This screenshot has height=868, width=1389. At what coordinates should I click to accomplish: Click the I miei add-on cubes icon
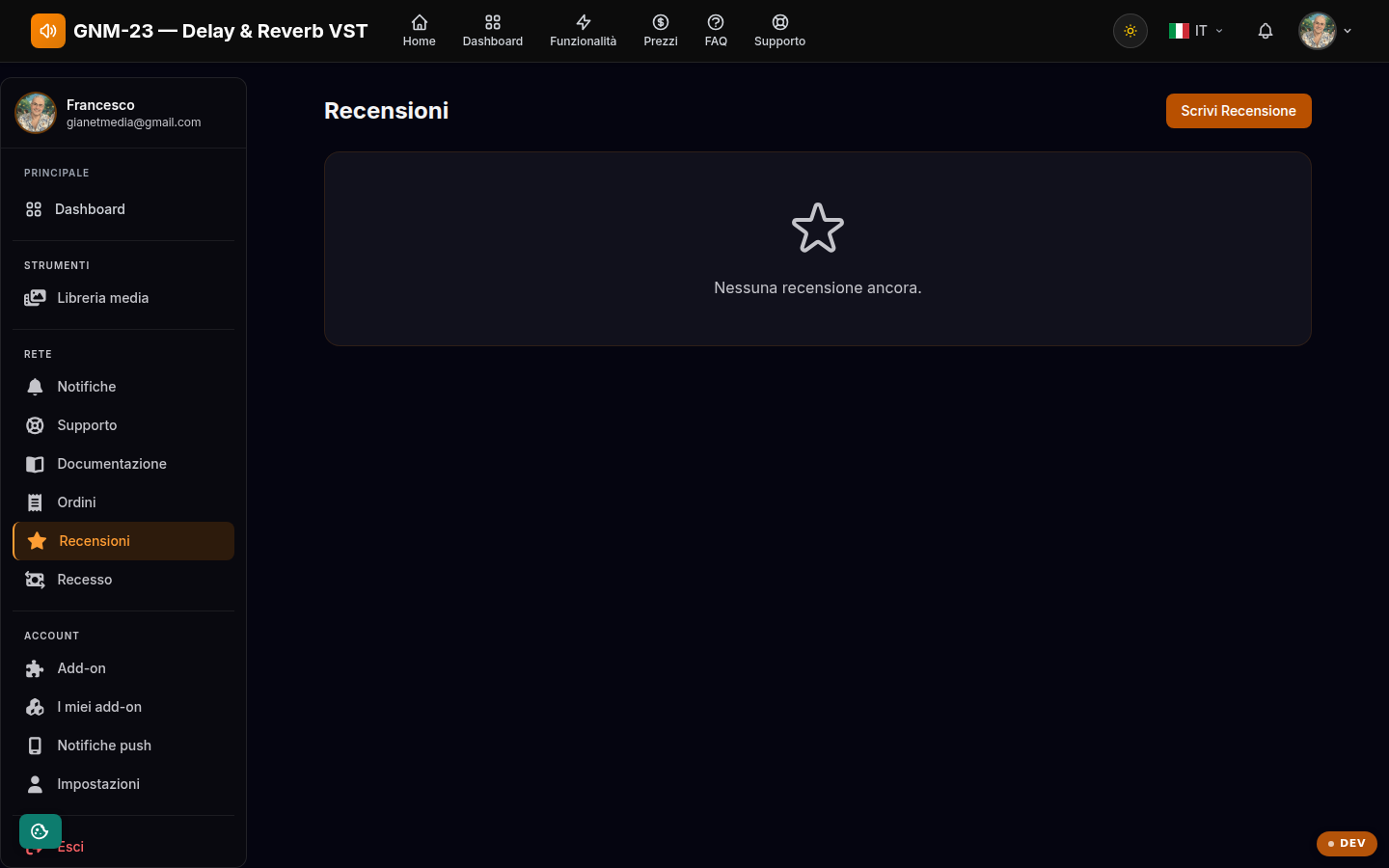35,707
